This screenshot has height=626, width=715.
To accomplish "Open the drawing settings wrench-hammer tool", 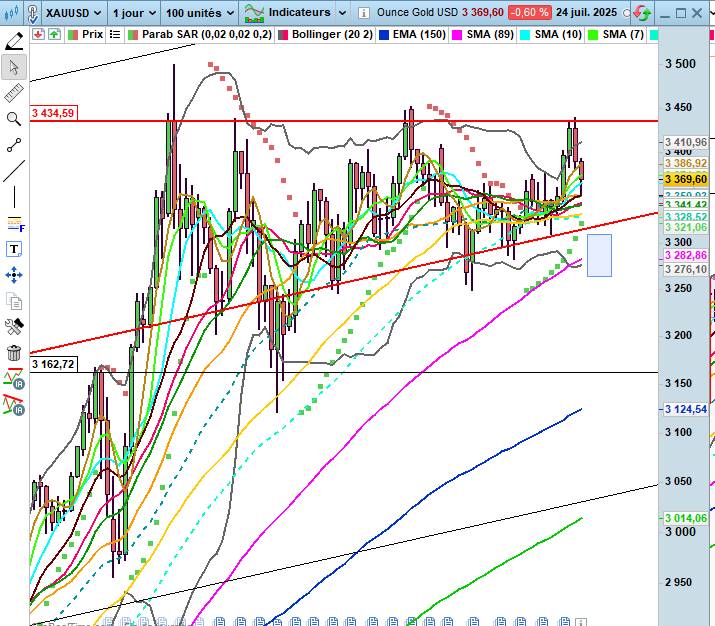I will (14, 326).
